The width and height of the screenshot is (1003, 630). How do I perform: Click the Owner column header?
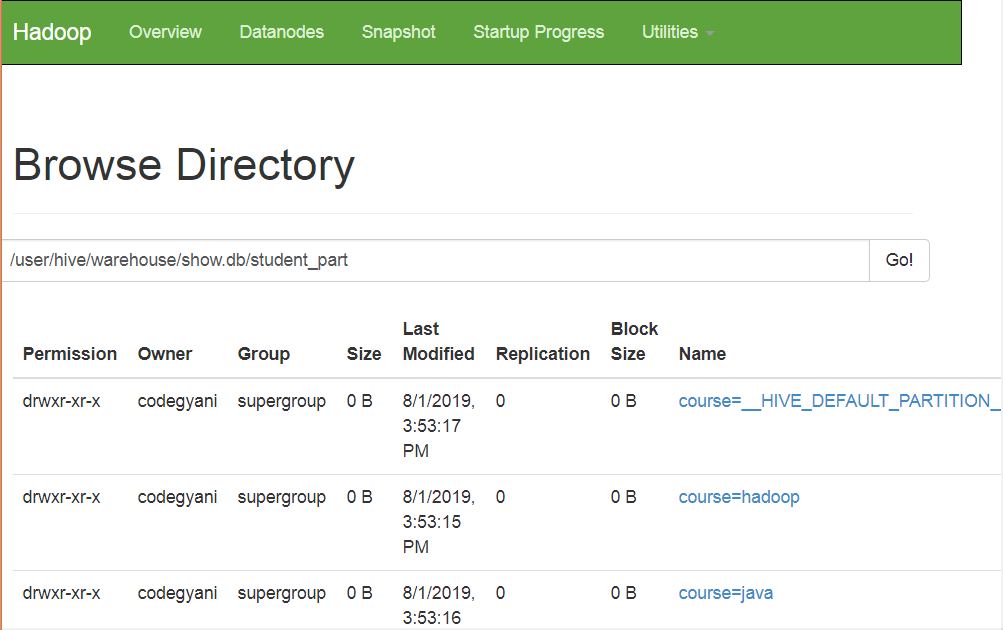pos(165,354)
